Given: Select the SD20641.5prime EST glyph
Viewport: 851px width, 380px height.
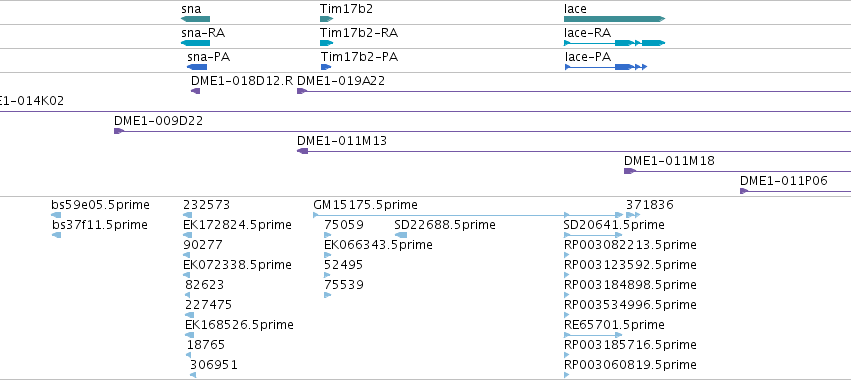Looking at the screenshot, I should 593,235.
